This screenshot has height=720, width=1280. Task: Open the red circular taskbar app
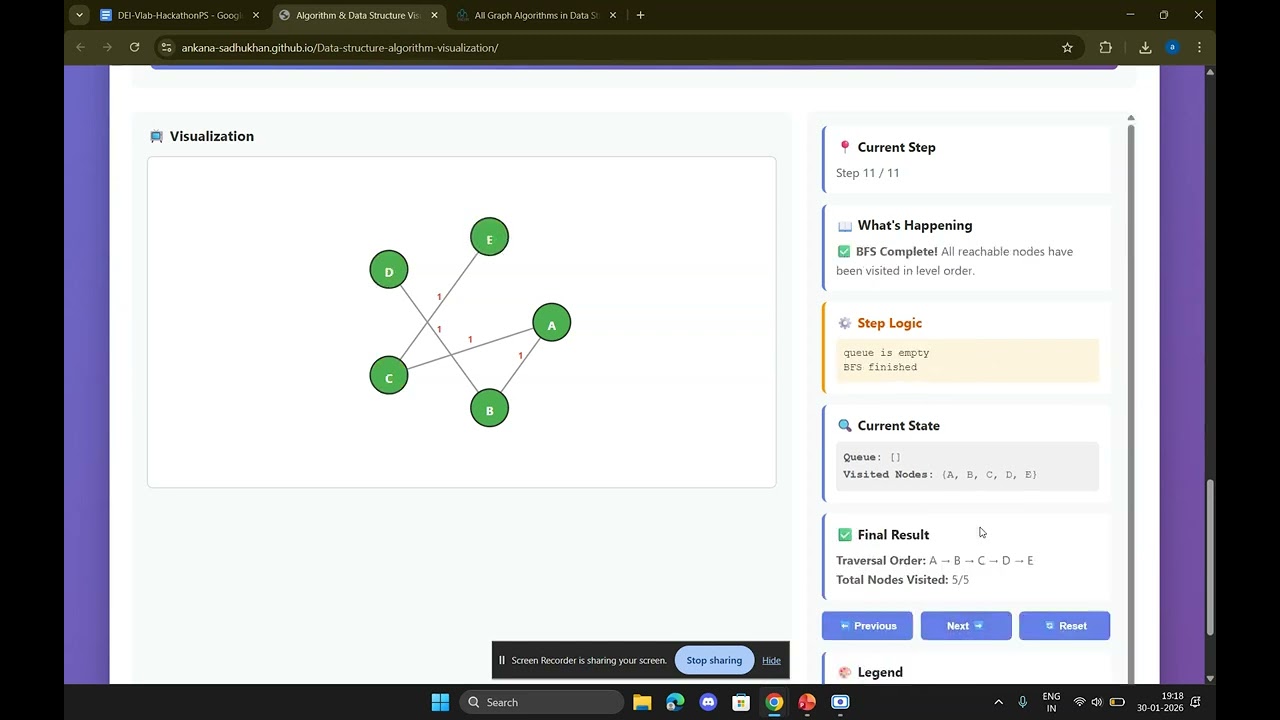(807, 702)
